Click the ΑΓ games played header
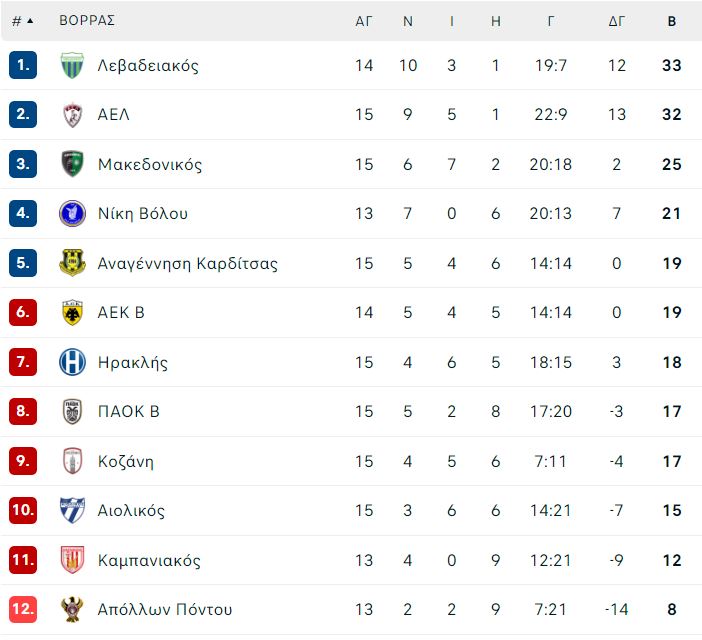702x640 pixels. (364, 21)
